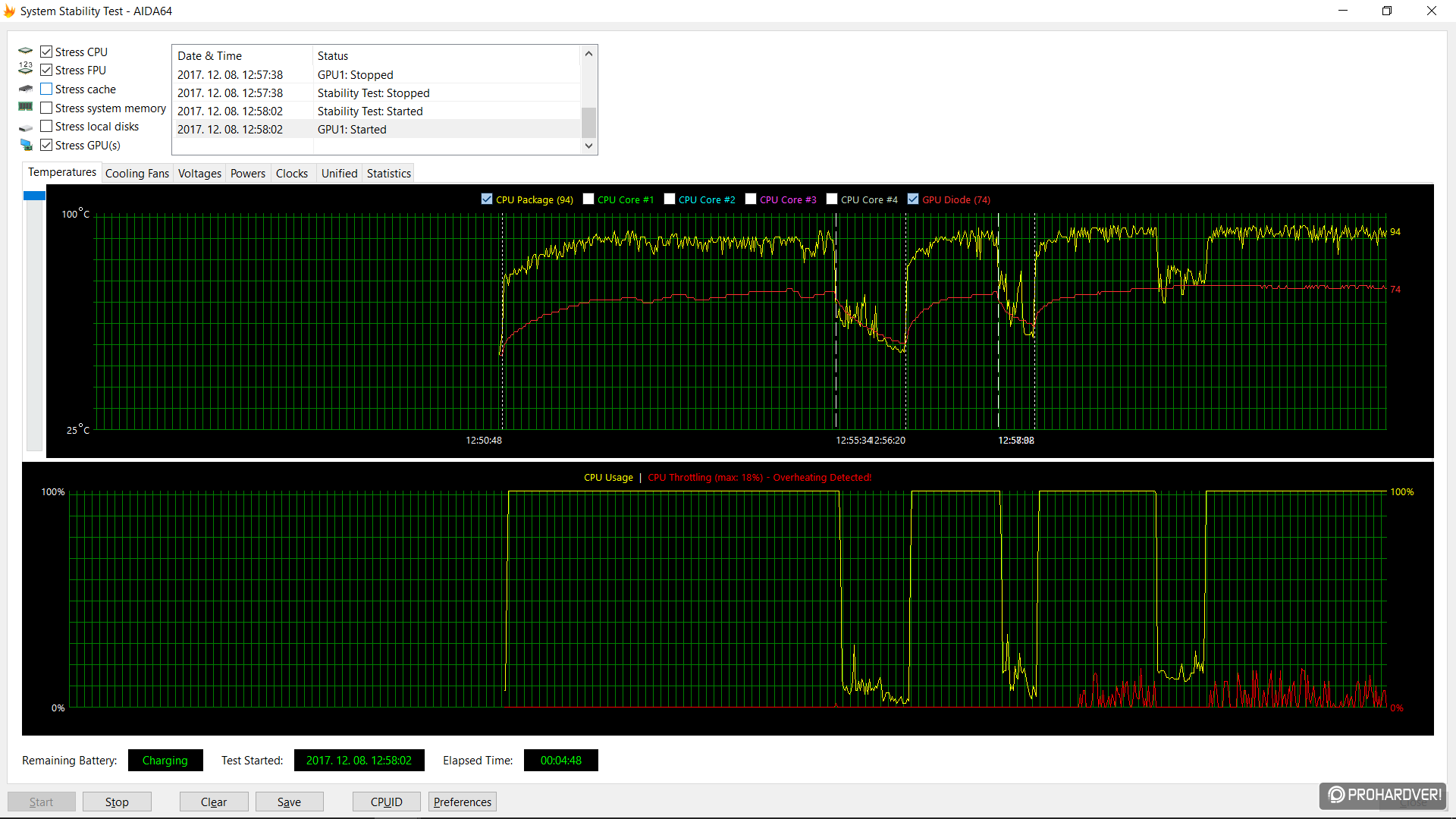The width and height of the screenshot is (1456, 819).
Task: Stop the stability test
Action: click(117, 802)
